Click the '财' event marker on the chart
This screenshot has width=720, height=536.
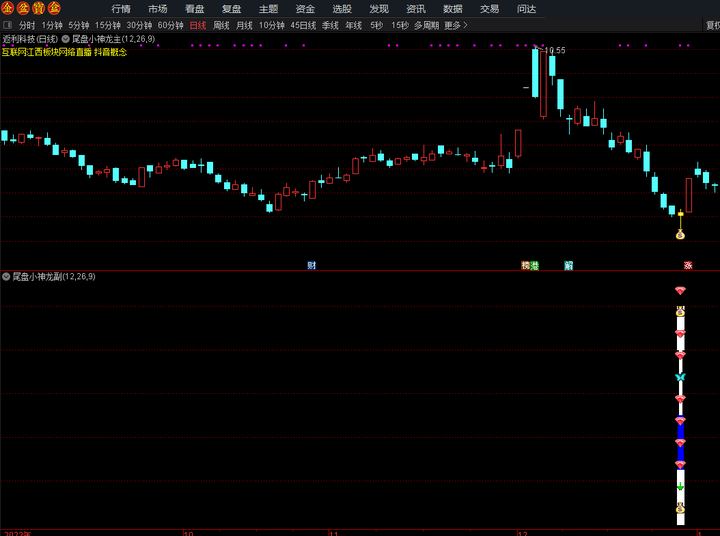pyautogui.click(x=312, y=265)
